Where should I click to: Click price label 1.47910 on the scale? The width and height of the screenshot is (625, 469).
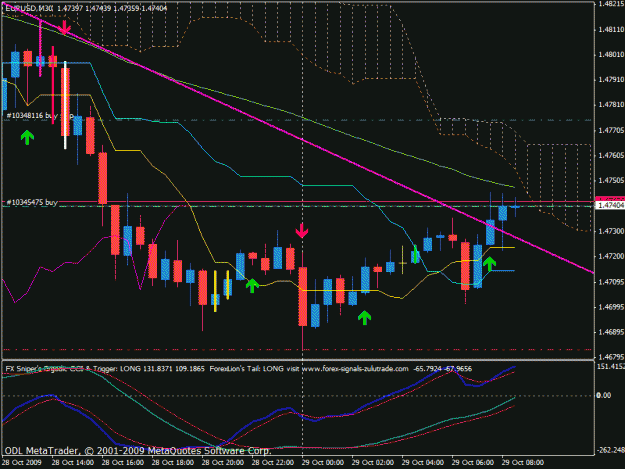pos(611,80)
